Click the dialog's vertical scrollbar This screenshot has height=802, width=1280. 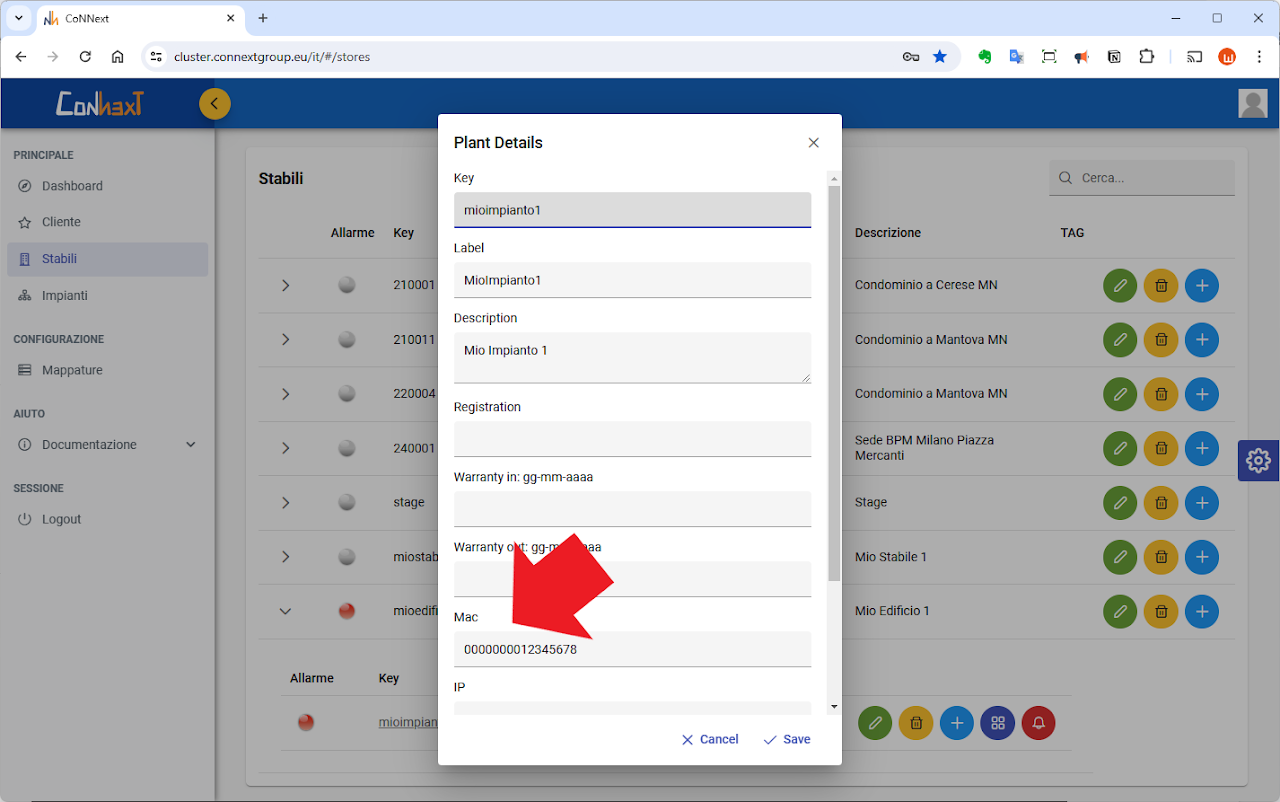[834, 380]
